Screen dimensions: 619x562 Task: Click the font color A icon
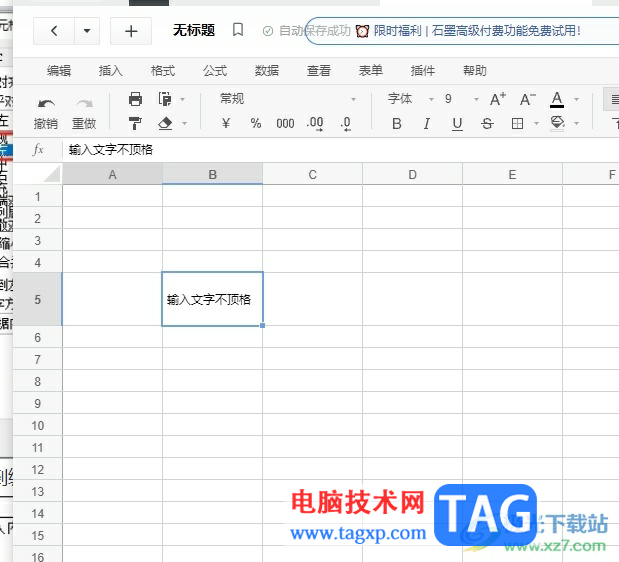557,99
